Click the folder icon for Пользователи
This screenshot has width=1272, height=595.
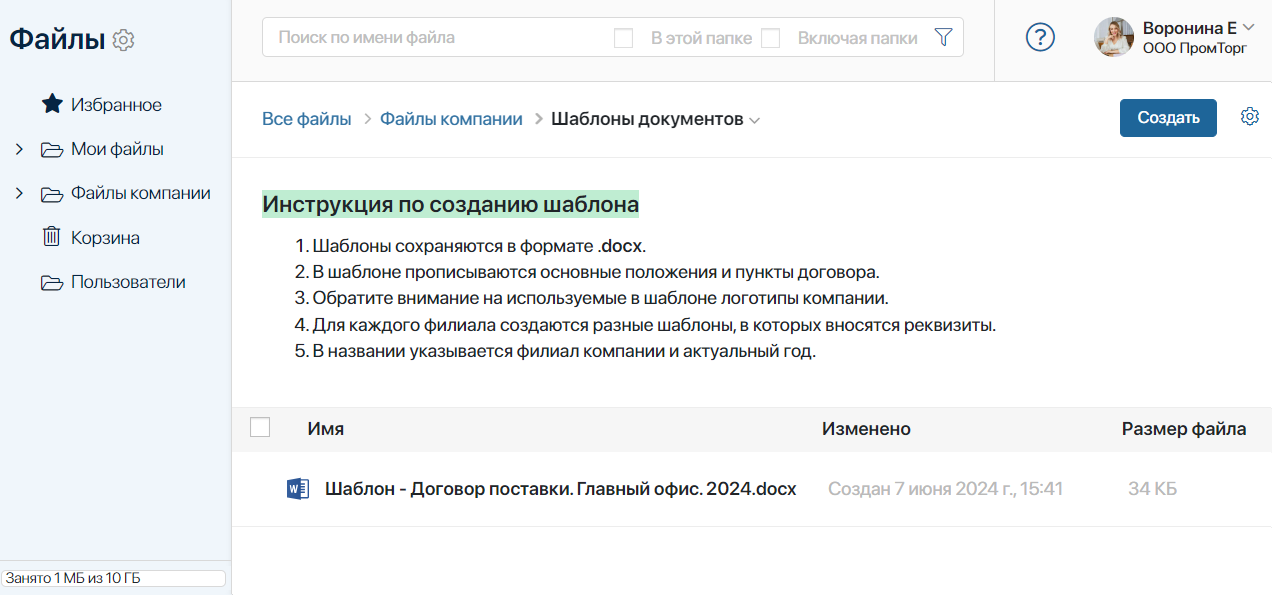51,282
